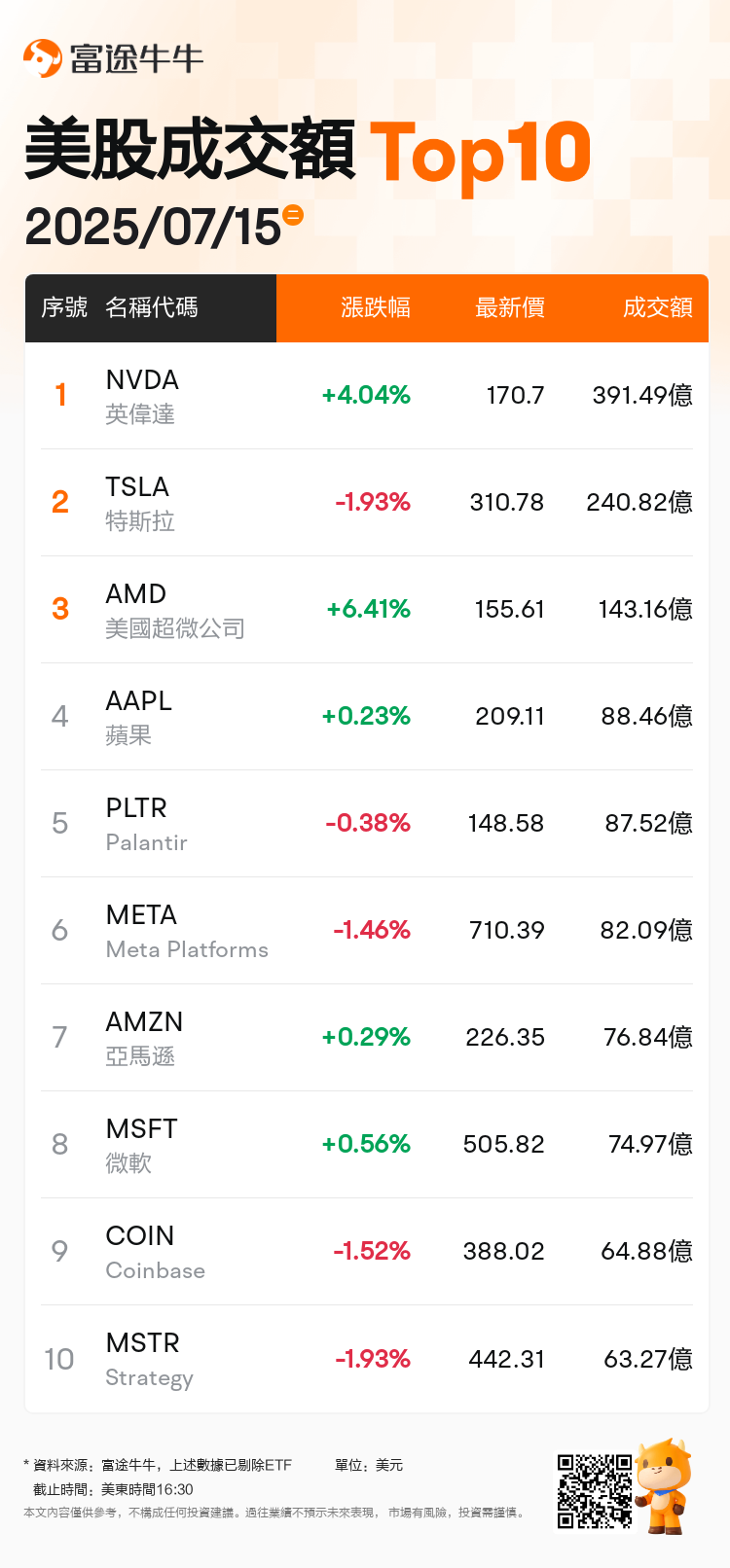
Task: Open the AMZN 亞馬遜 entry
Action: pos(367,1038)
